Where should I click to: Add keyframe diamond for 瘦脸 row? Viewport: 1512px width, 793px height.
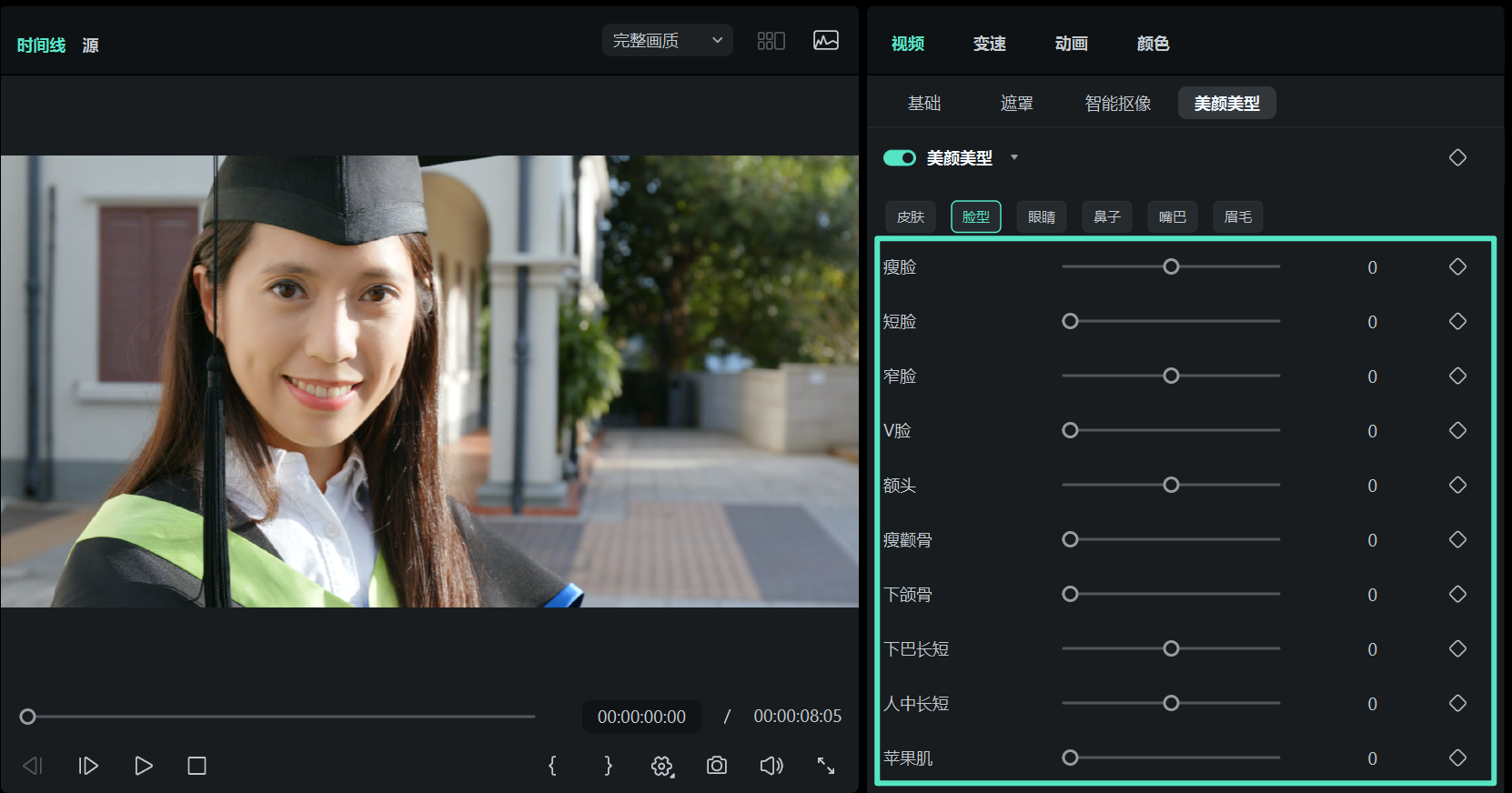pyautogui.click(x=1457, y=266)
